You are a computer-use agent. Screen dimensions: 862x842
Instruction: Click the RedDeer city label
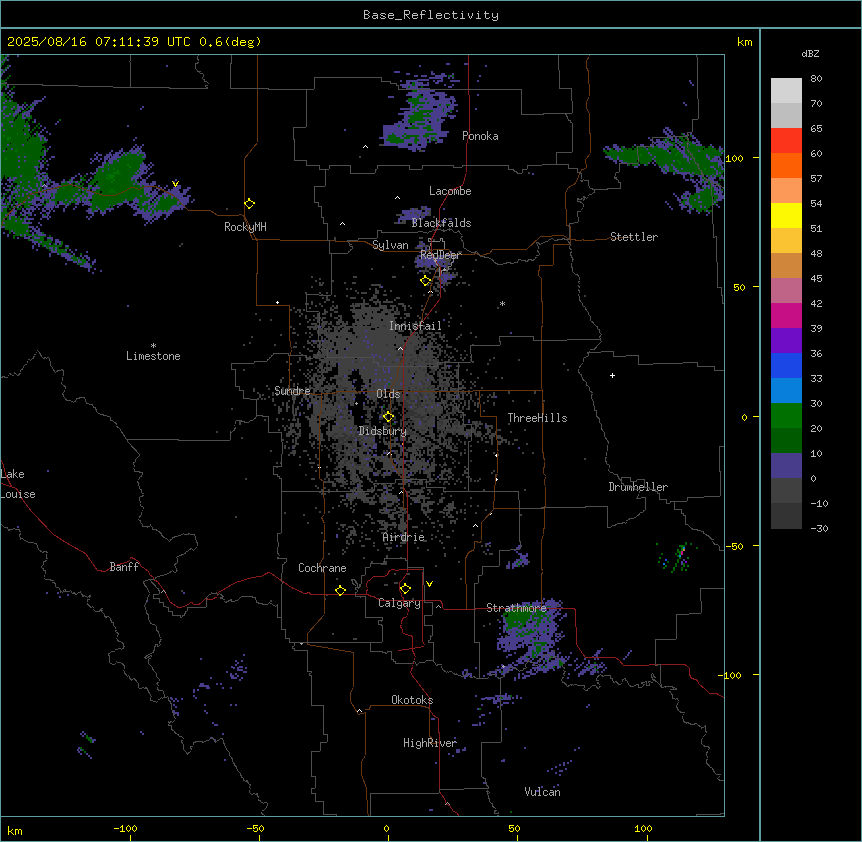pyautogui.click(x=440, y=255)
